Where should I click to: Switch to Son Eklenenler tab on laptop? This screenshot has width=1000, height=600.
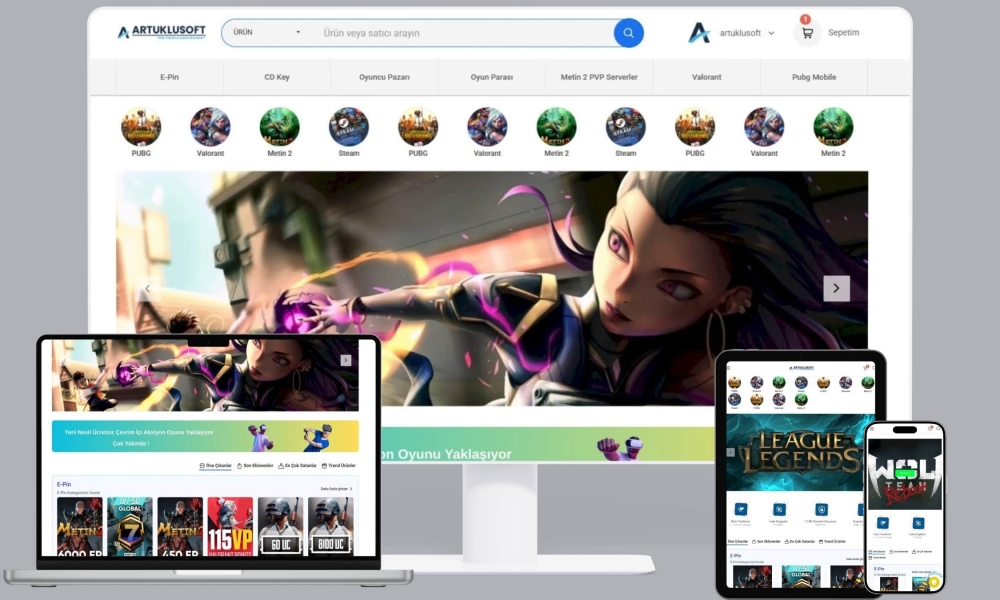(255, 465)
